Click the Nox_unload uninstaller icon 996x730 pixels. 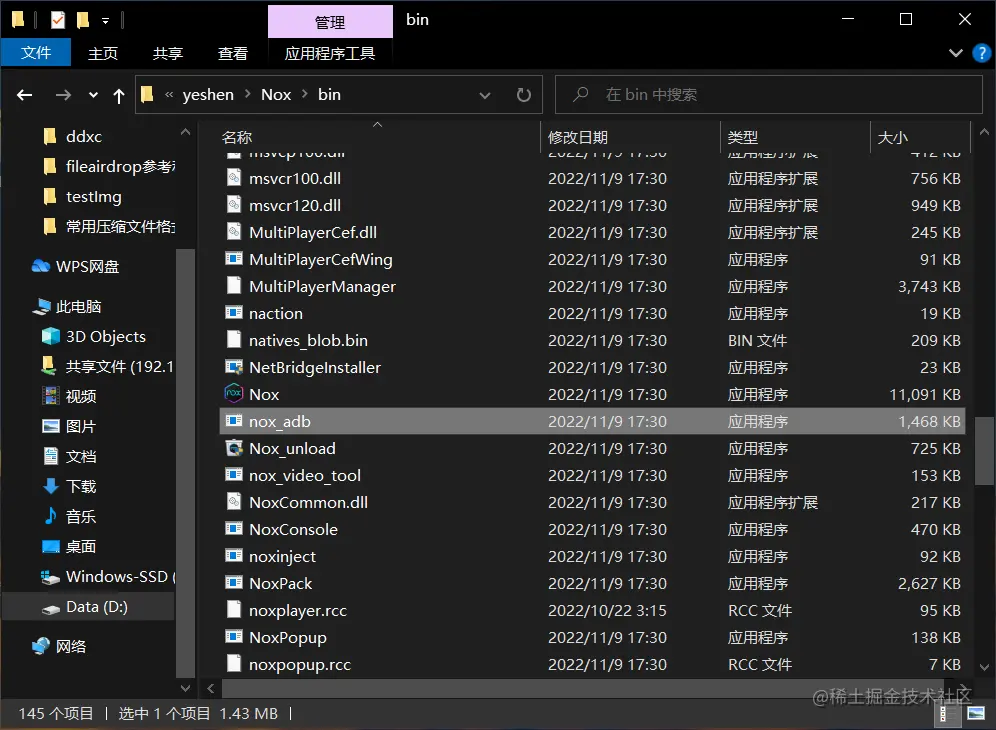(x=234, y=448)
